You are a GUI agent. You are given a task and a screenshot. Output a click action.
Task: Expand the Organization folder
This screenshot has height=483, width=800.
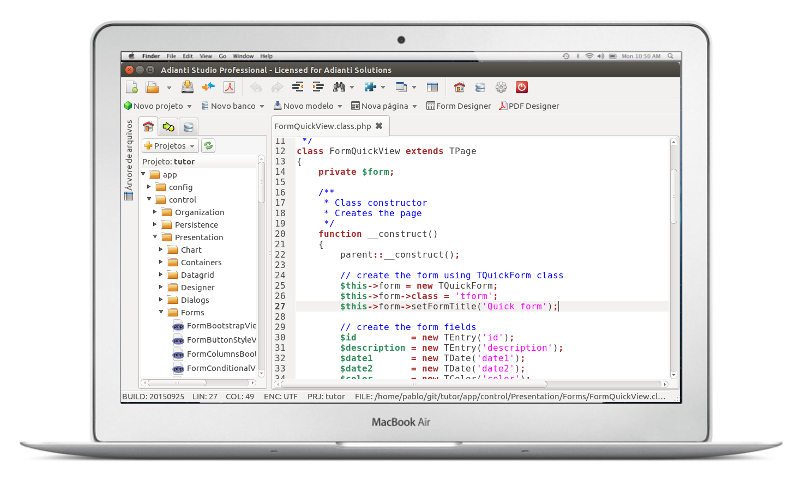click(155, 212)
